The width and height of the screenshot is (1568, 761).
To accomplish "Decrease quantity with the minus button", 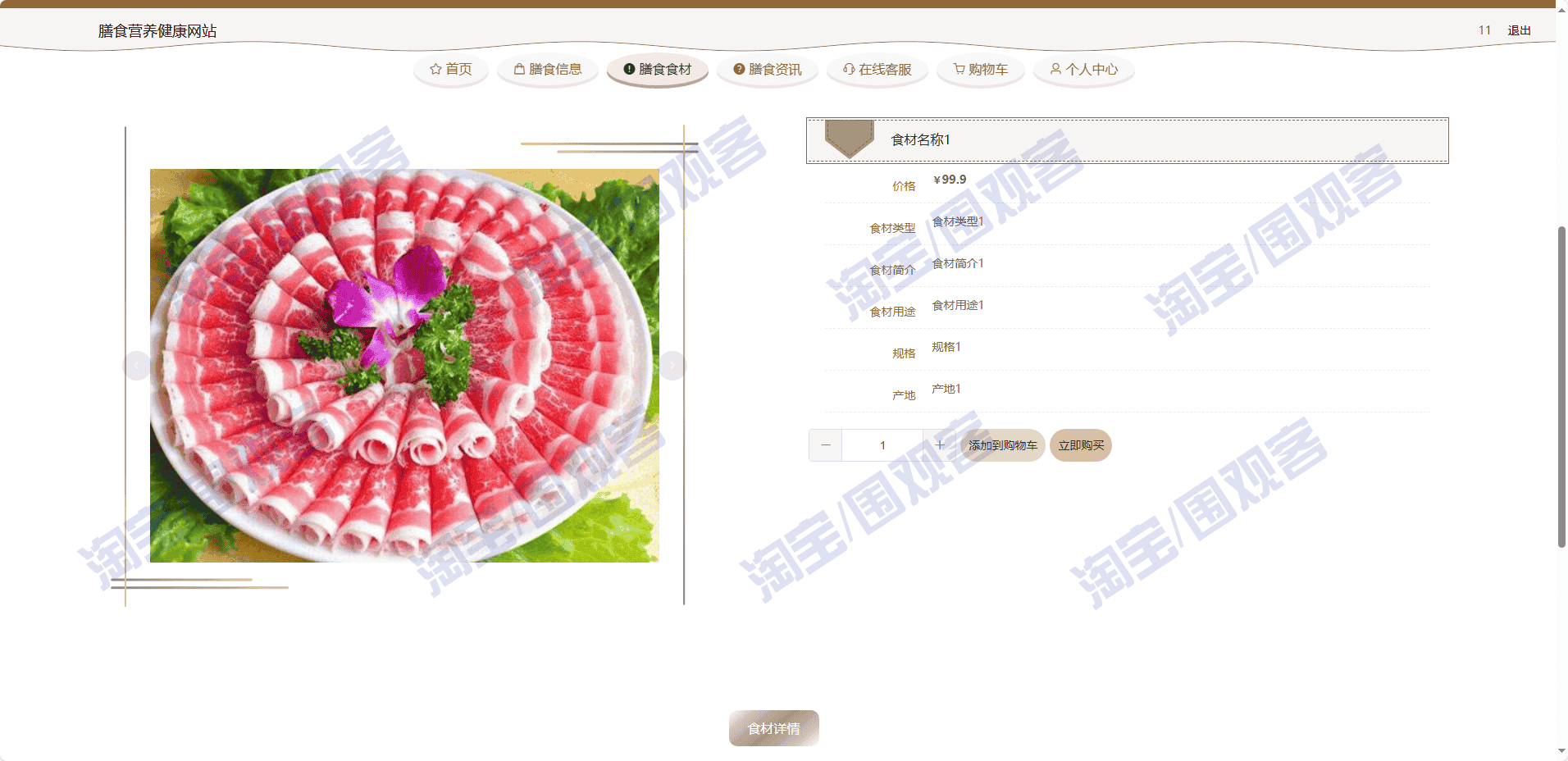I will click(x=826, y=445).
